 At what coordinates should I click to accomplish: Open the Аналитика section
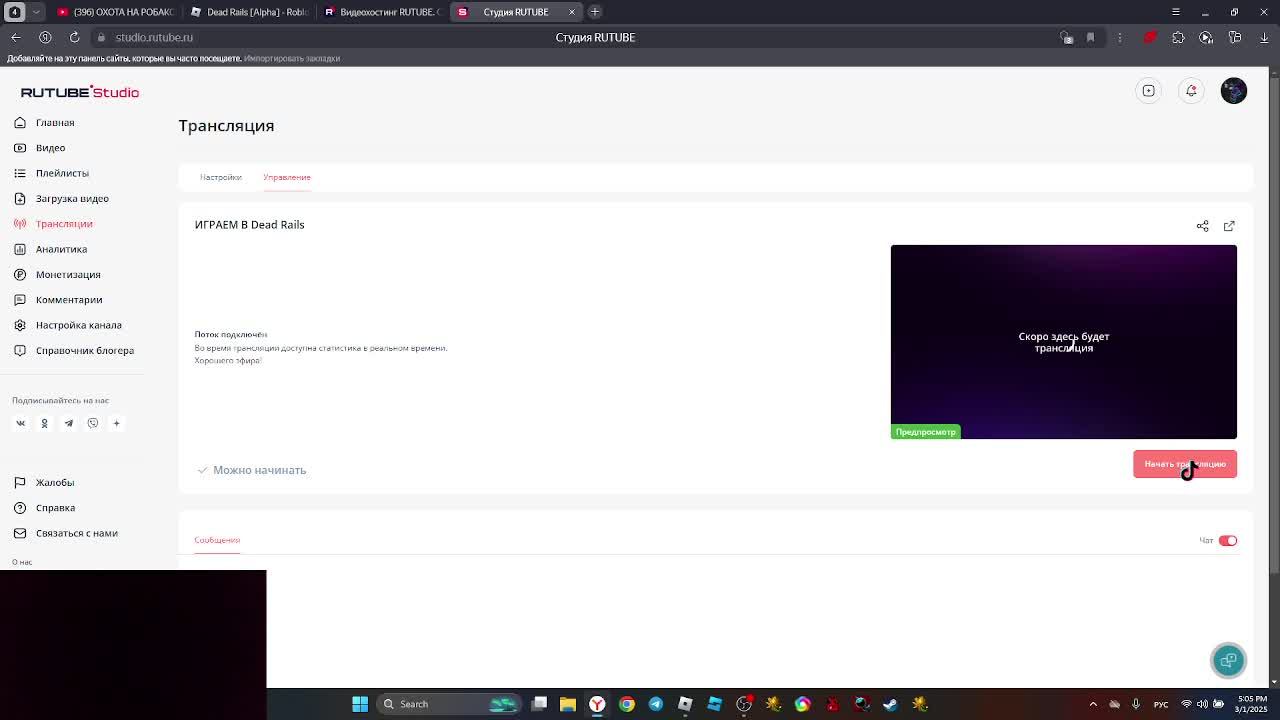pos(51,249)
